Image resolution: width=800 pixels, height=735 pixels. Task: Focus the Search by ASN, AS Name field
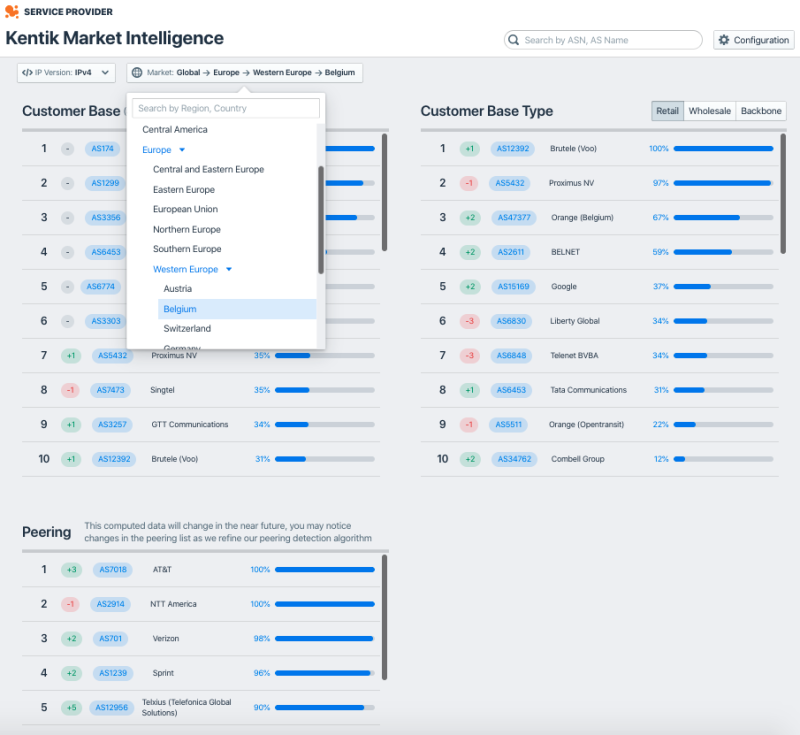[x=603, y=40]
